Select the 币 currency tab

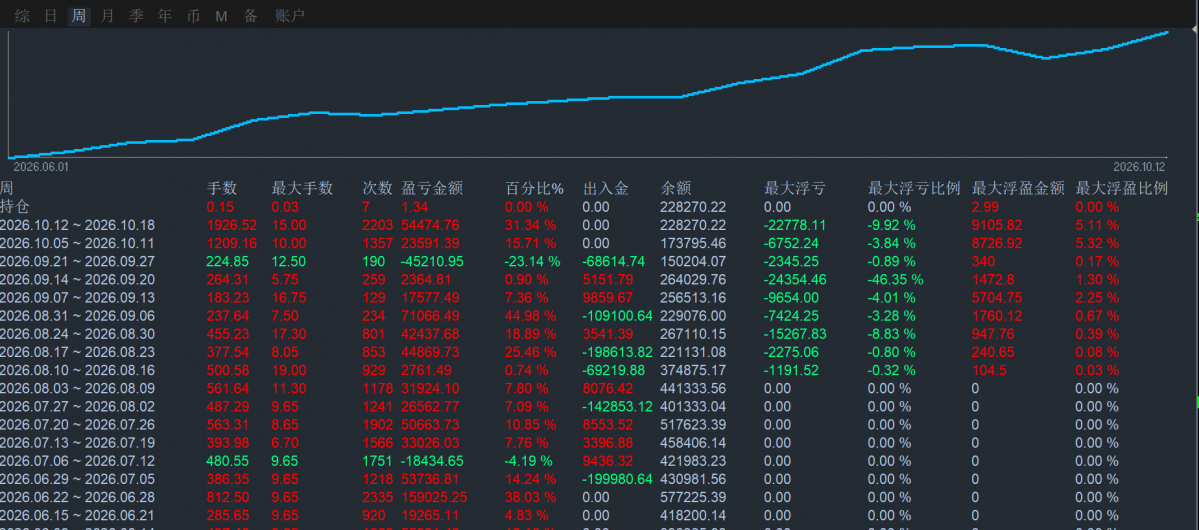[x=193, y=16]
